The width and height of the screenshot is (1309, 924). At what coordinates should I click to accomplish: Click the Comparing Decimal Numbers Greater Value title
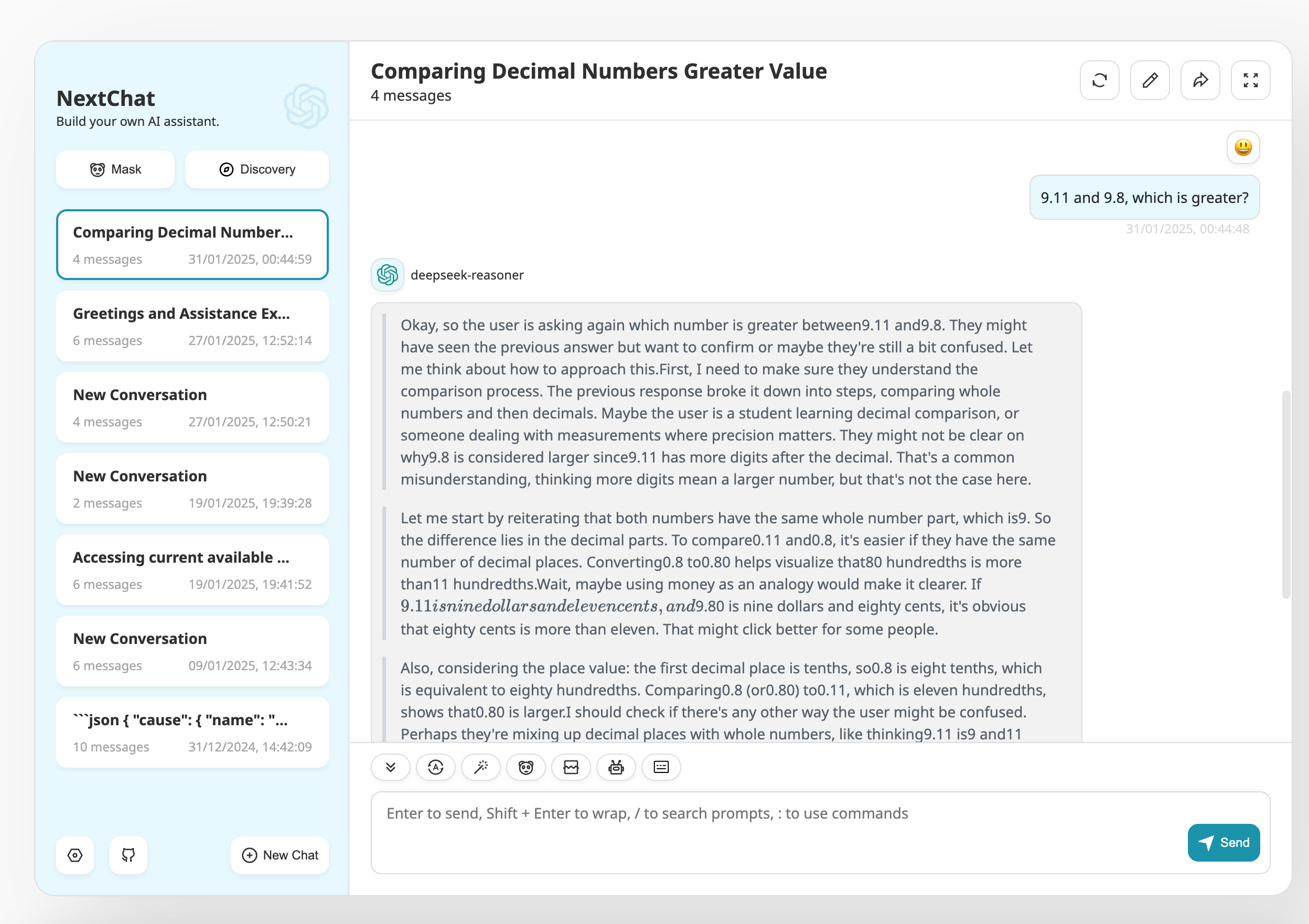(598, 71)
